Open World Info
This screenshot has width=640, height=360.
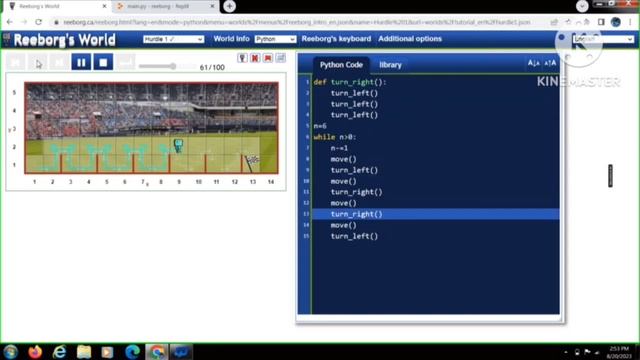click(231, 39)
